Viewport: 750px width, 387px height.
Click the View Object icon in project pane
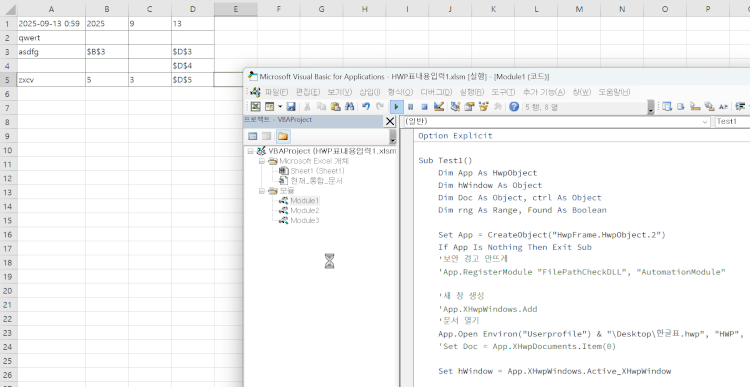[x=266, y=136]
